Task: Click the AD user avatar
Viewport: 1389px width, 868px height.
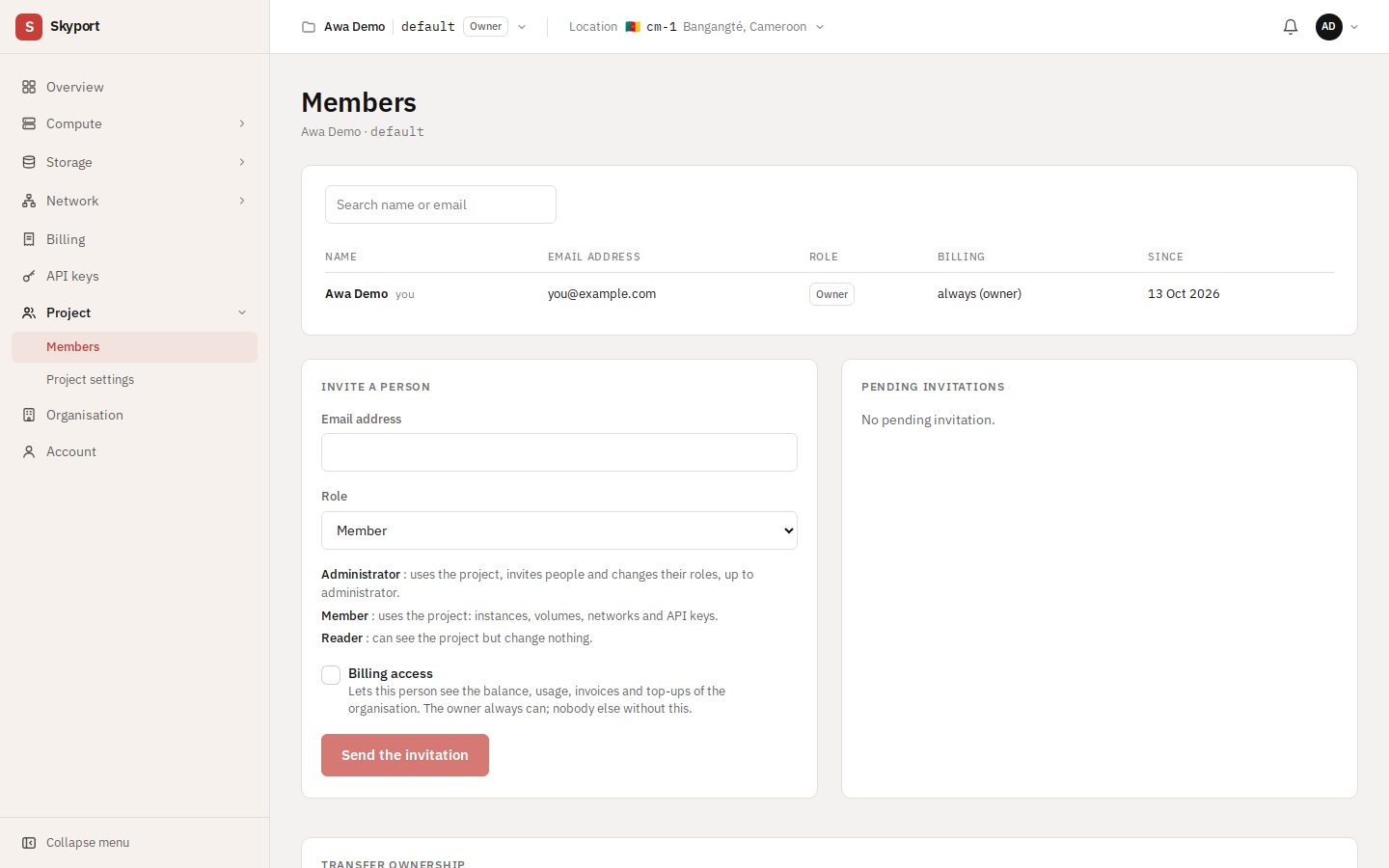Action: [1329, 27]
